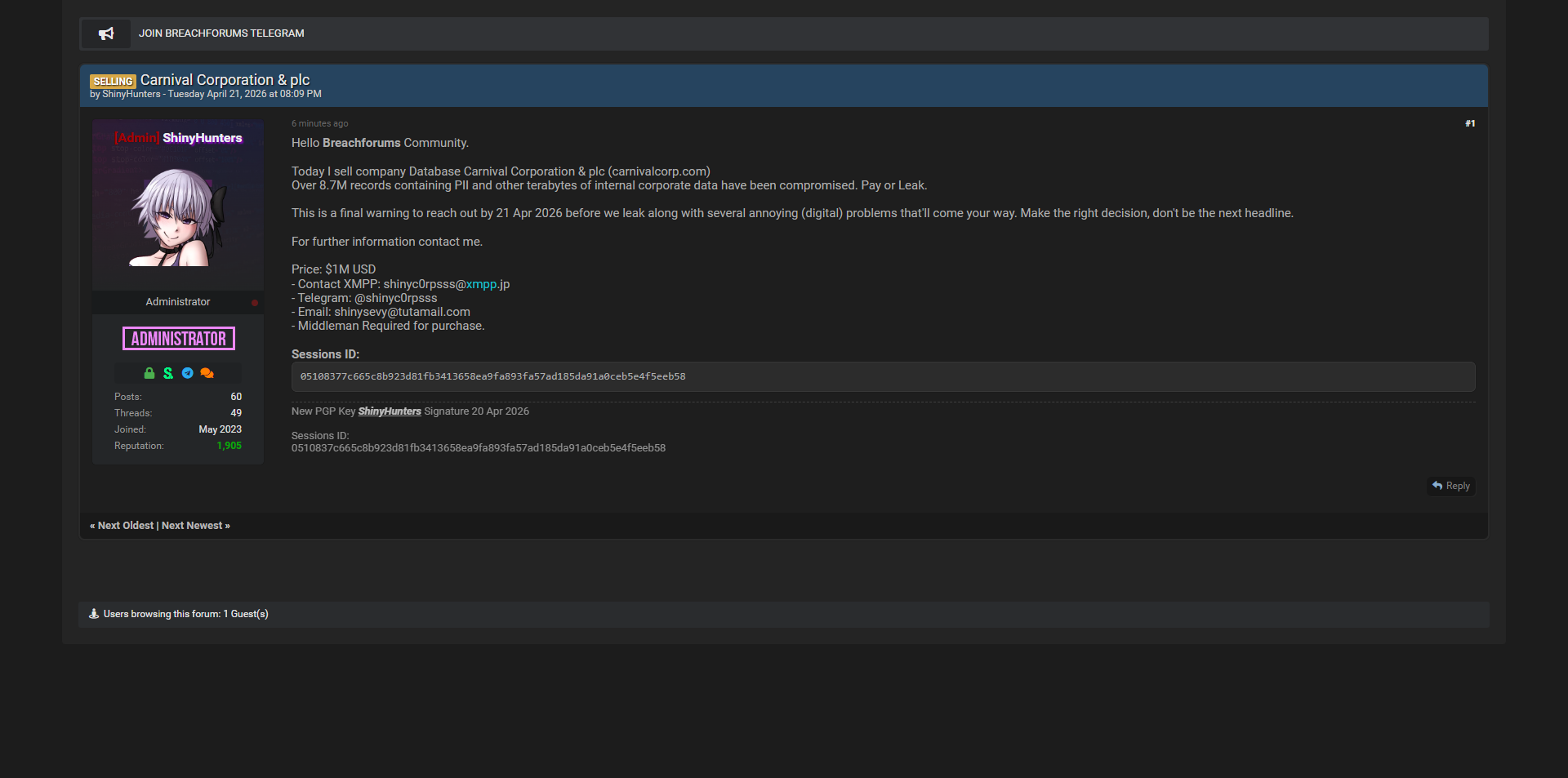Click the blue Telegram icon in profile

[188, 373]
